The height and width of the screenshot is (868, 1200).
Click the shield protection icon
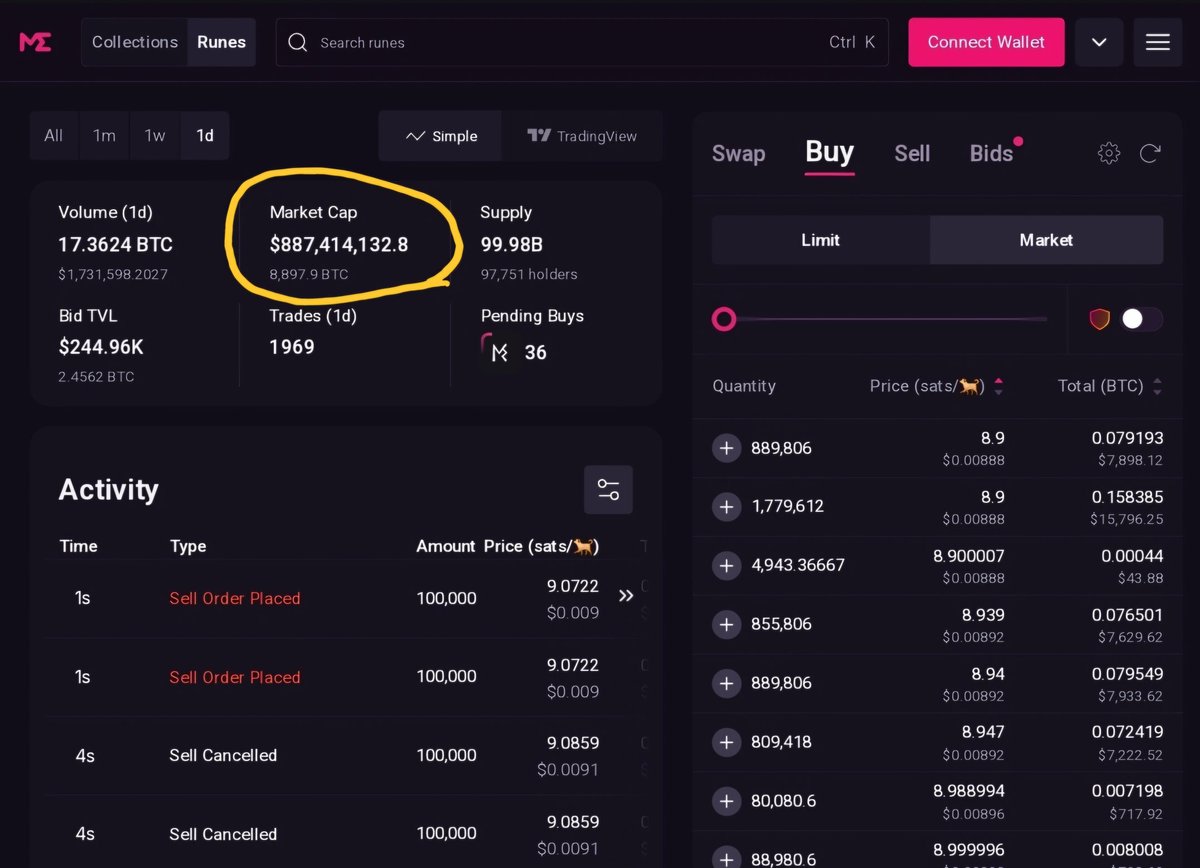(x=1100, y=319)
